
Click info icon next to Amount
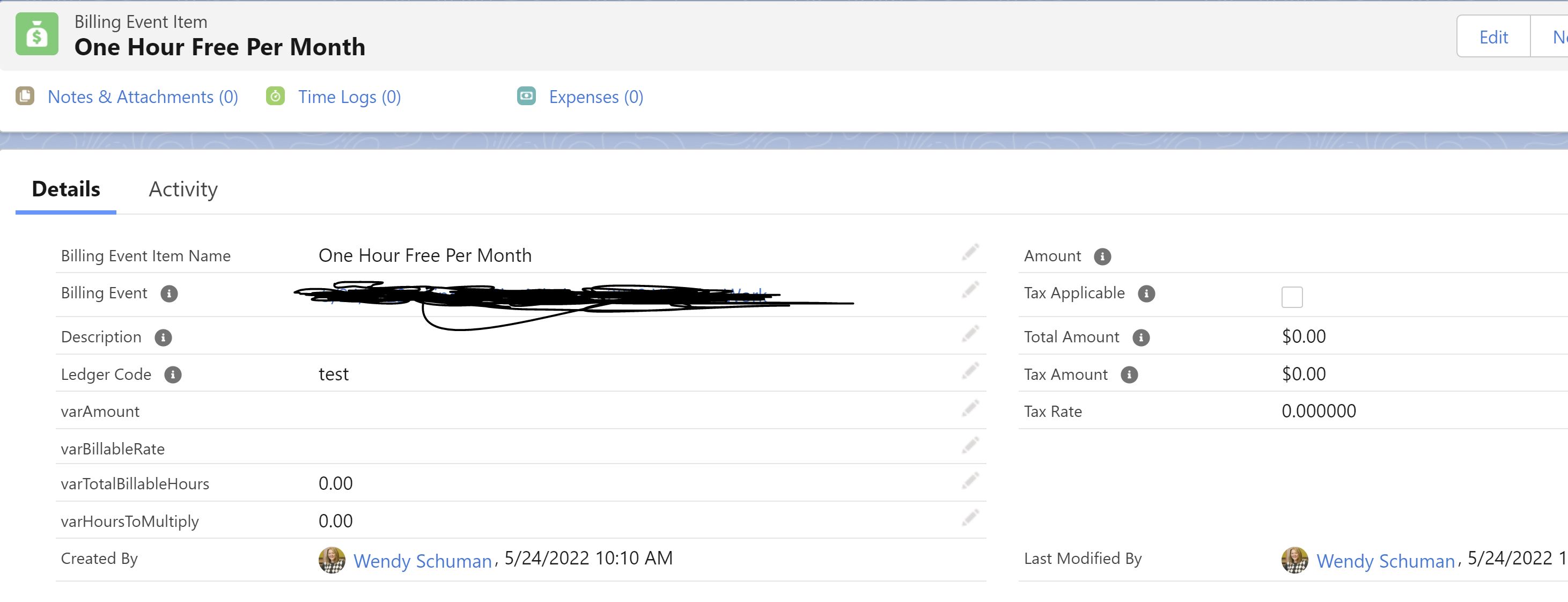pyautogui.click(x=1102, y=256)
